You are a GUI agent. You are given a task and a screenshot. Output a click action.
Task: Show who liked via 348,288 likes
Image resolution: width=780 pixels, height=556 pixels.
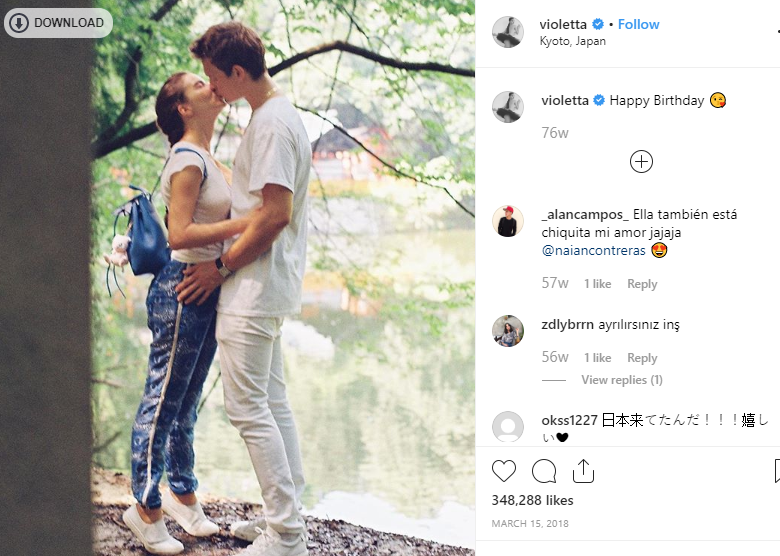(x=532, y=500)
